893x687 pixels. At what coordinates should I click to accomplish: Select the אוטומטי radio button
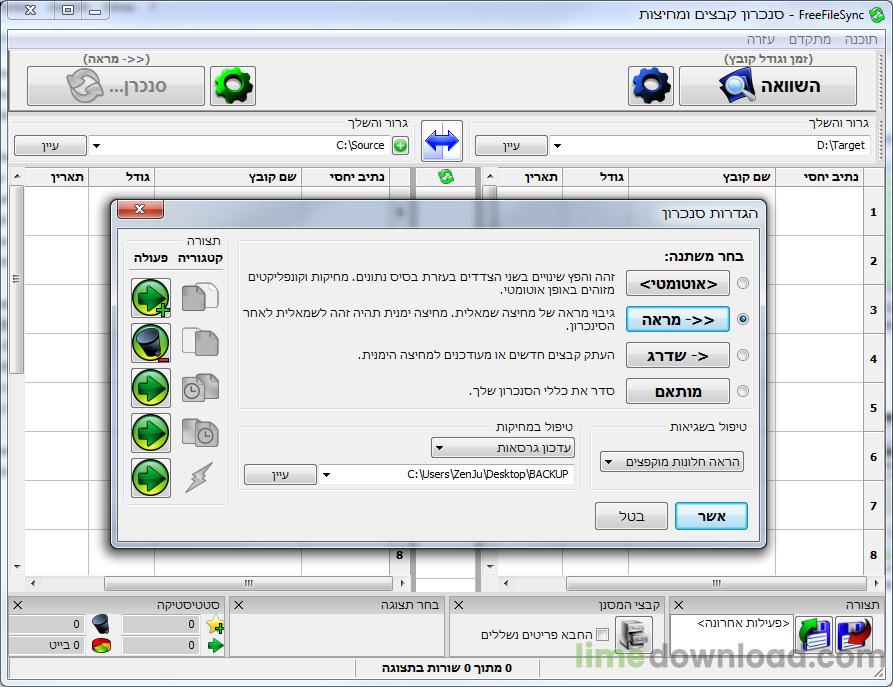coord(742,284)
